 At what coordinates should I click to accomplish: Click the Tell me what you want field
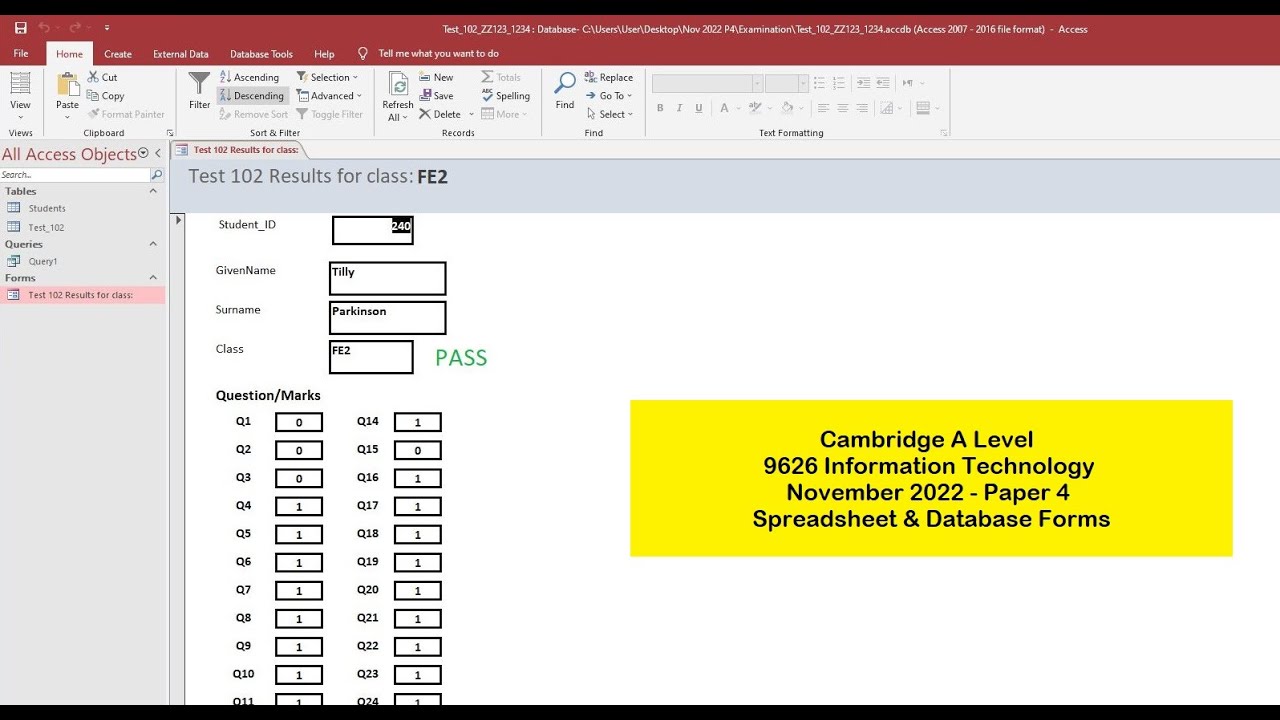[x=438, y=54]
